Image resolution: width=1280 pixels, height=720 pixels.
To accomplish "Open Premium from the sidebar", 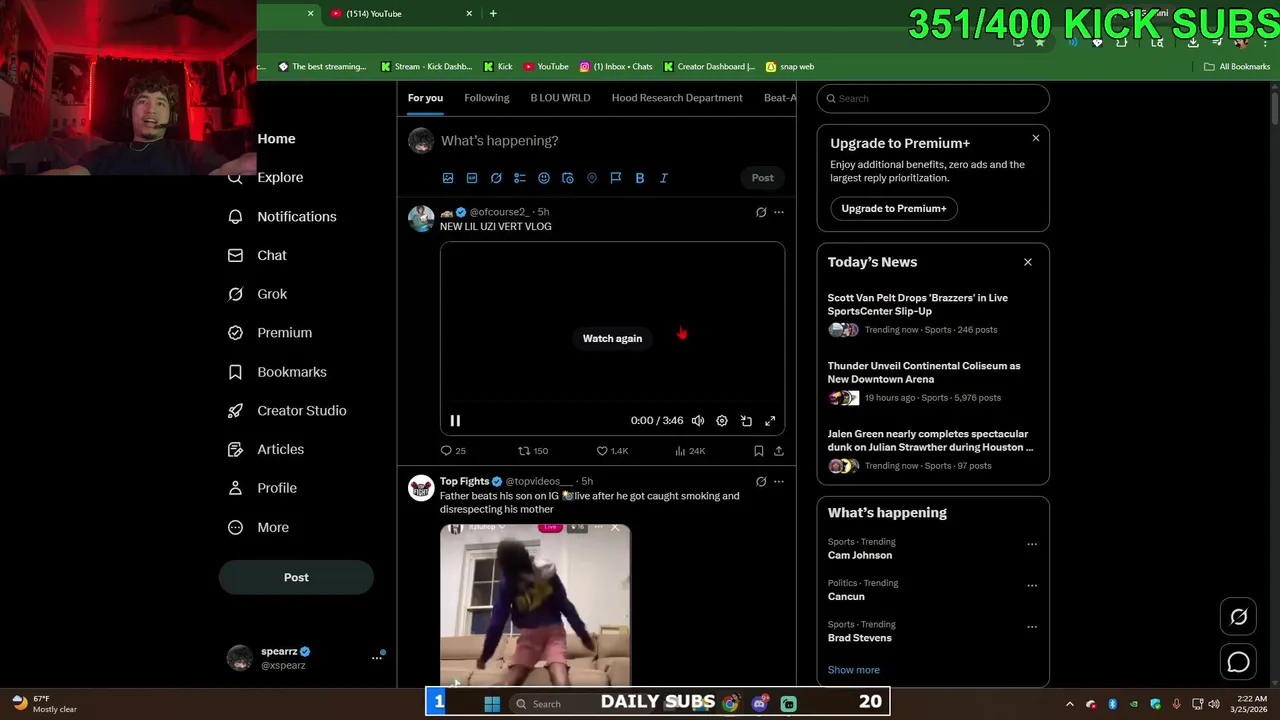I will point(270,332).
